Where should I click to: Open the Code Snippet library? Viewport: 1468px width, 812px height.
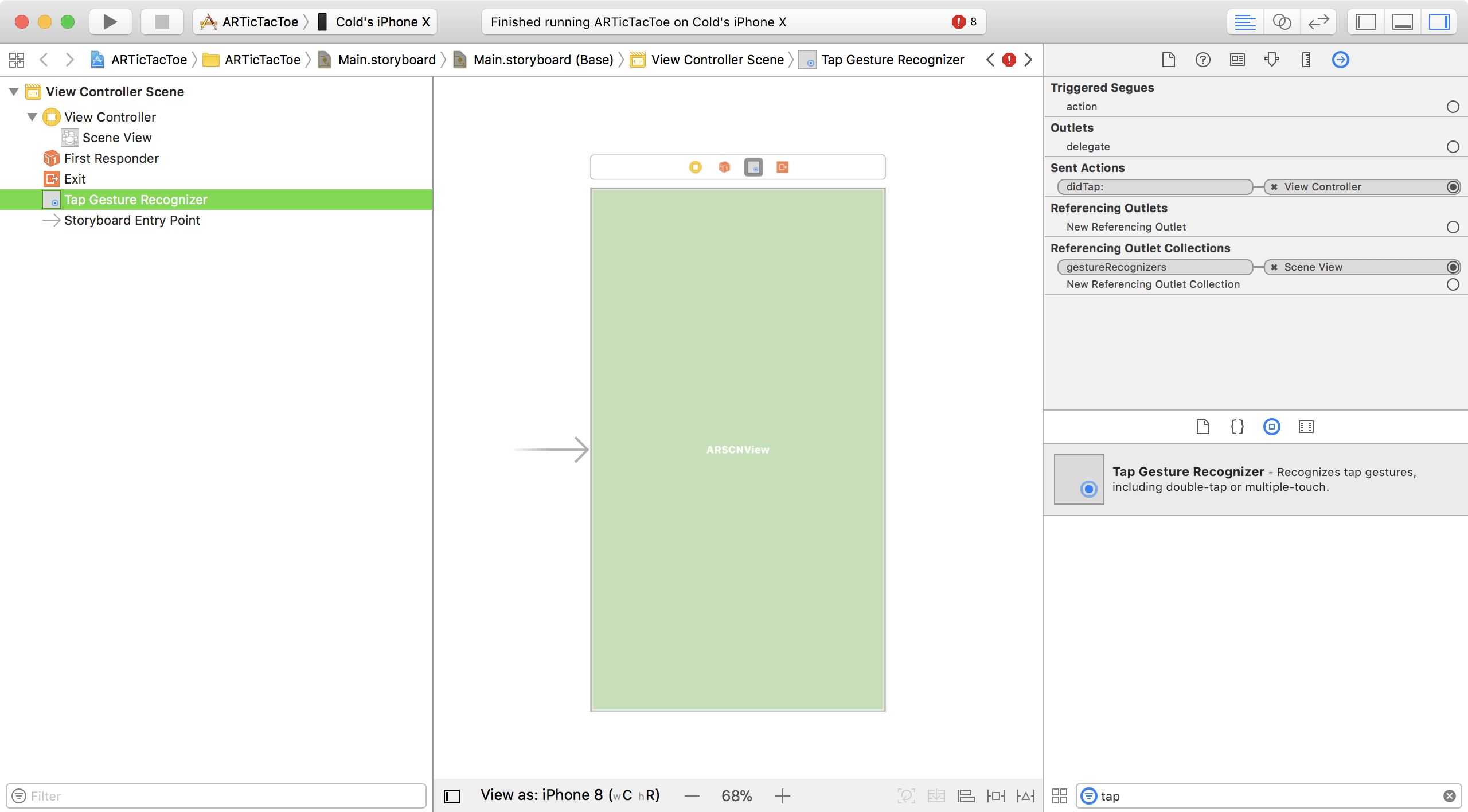pyautogui.click(x=1237, y=427)
